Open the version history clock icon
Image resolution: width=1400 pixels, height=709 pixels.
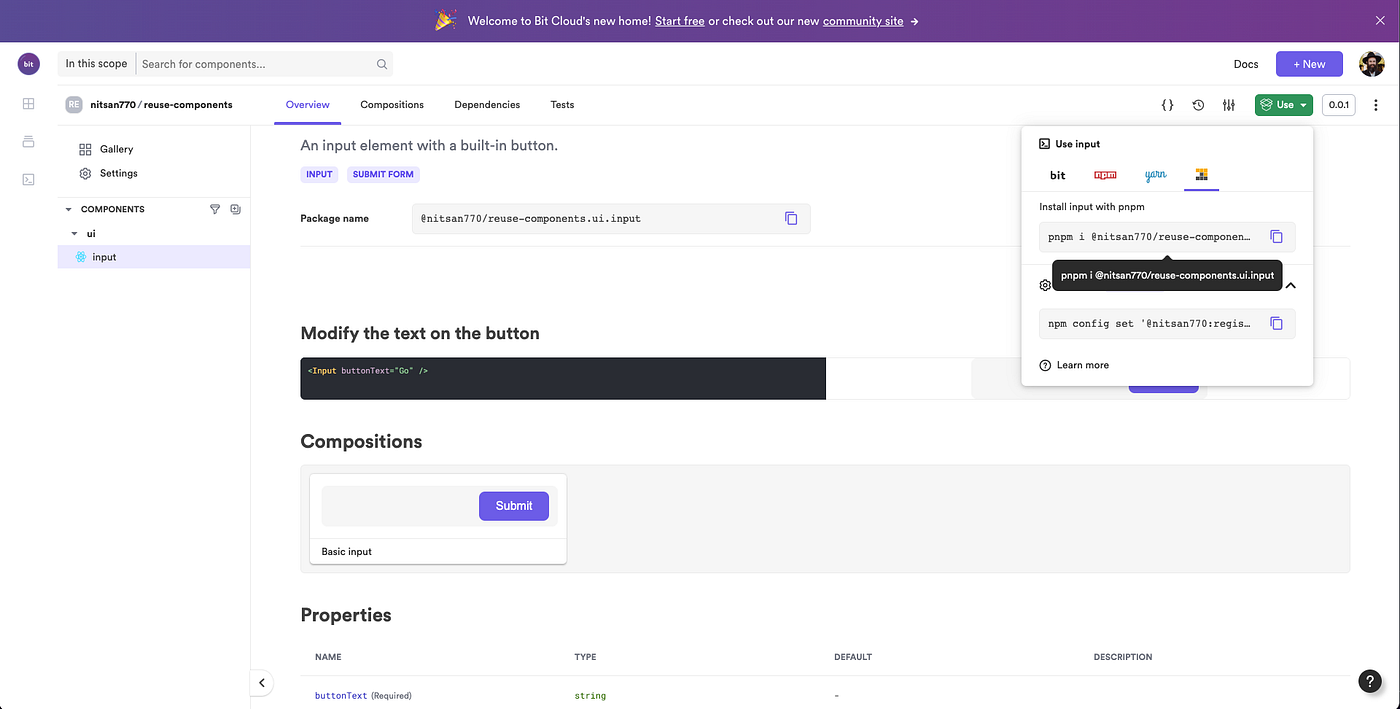[1198, 105]
